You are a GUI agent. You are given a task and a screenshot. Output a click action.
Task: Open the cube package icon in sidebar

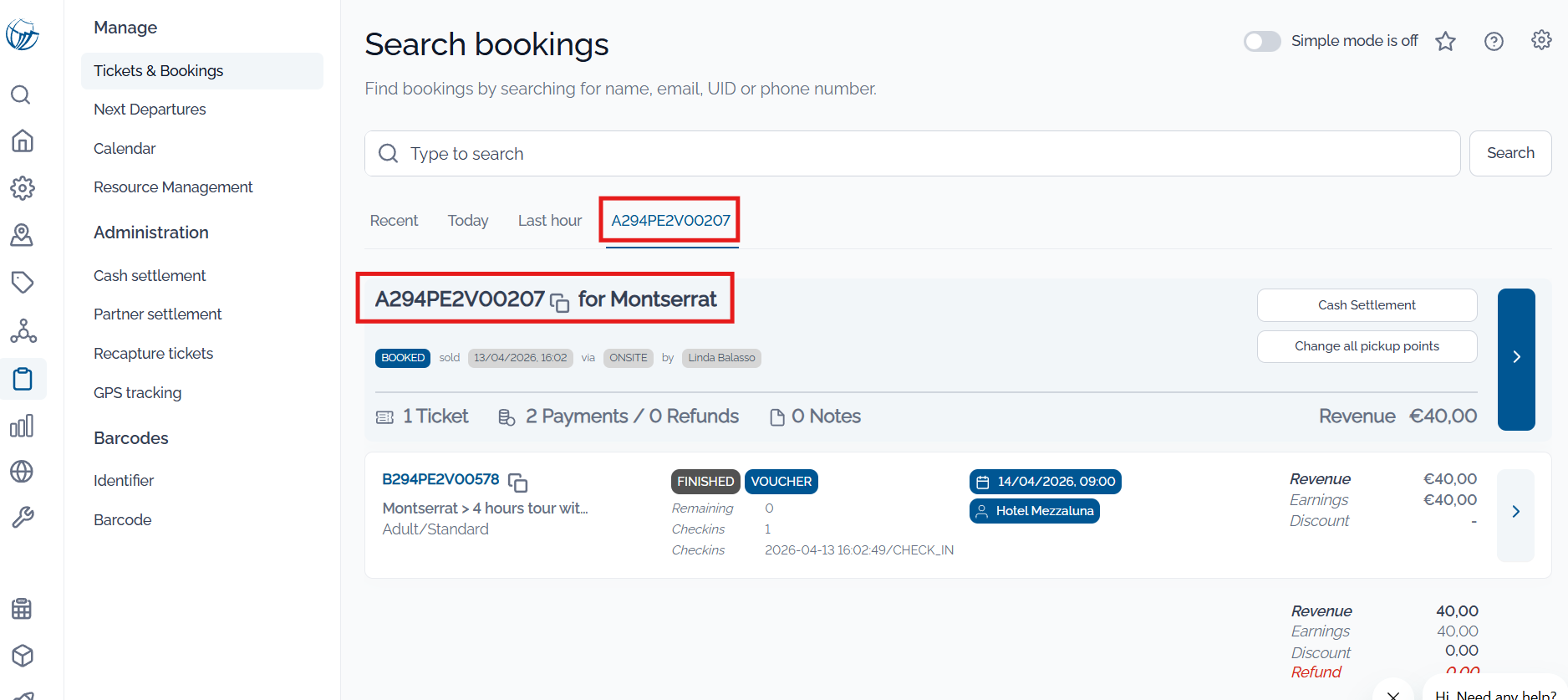click(23, 655)
